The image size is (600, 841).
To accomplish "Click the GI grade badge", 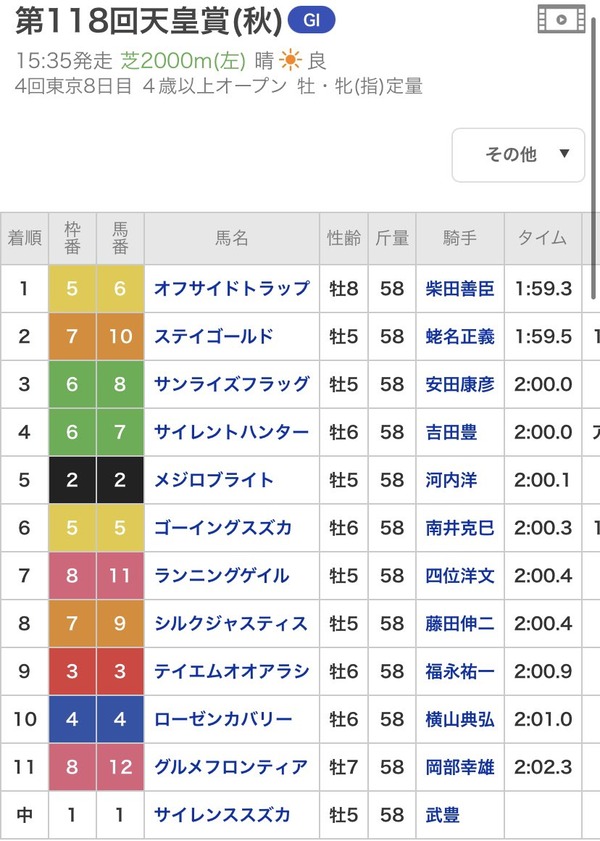I will tap(311, 19).
